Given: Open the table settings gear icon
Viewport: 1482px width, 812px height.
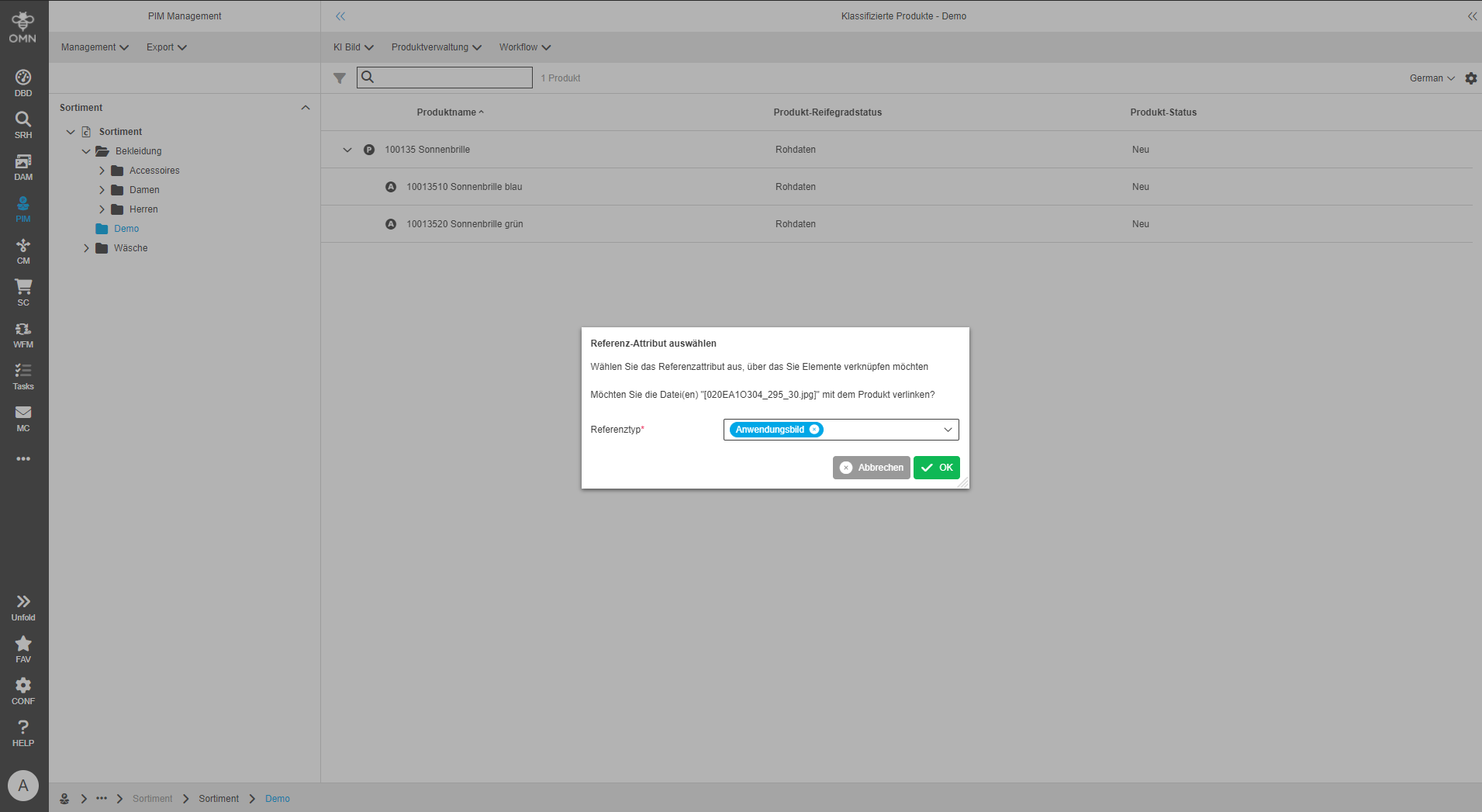Looking at the screenshot, I should (x=1471, y=78).
